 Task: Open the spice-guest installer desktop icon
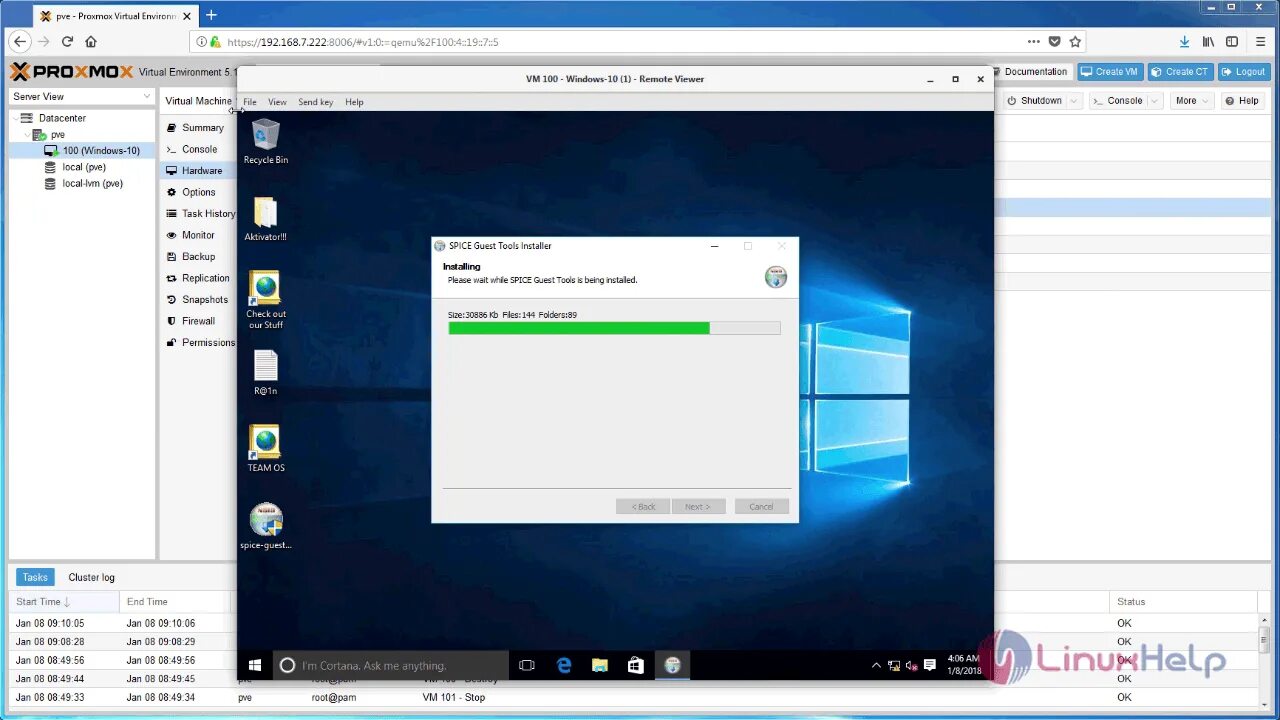(265, 527)
